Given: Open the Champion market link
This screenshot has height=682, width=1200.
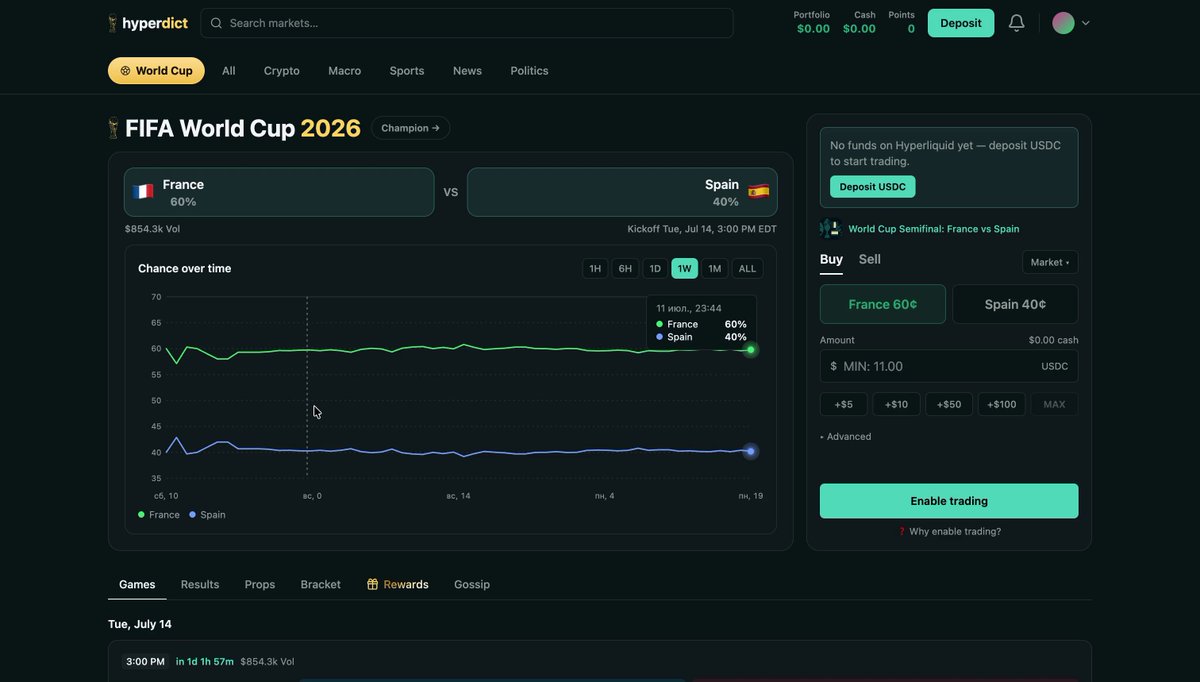Looking at the screenshot, I should pos(411,128).
